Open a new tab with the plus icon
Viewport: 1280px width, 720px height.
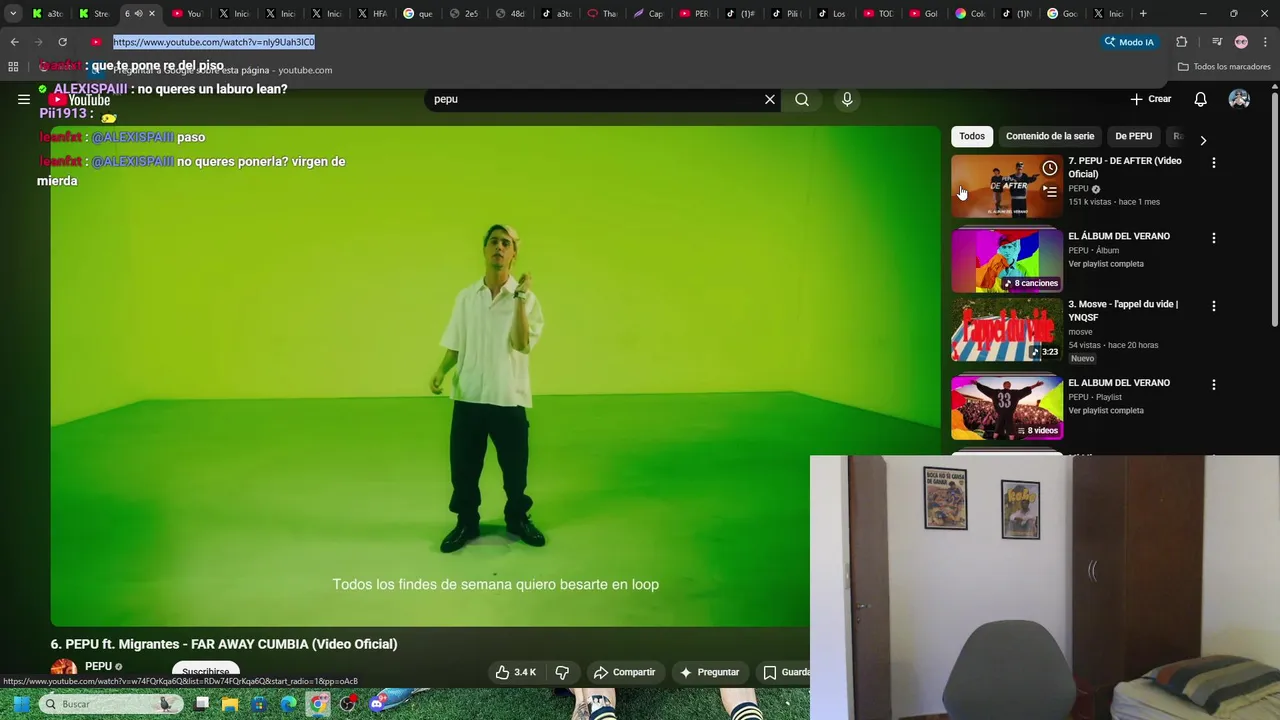(x=1143, y=14)
